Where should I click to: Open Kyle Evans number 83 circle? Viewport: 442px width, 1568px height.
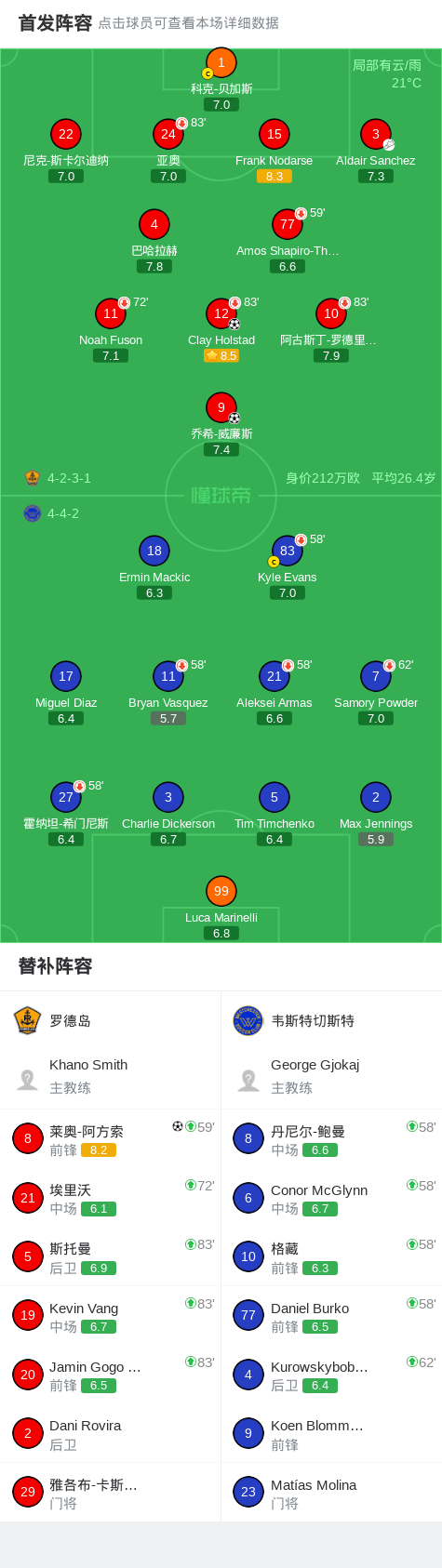click(x=288, y=551)
